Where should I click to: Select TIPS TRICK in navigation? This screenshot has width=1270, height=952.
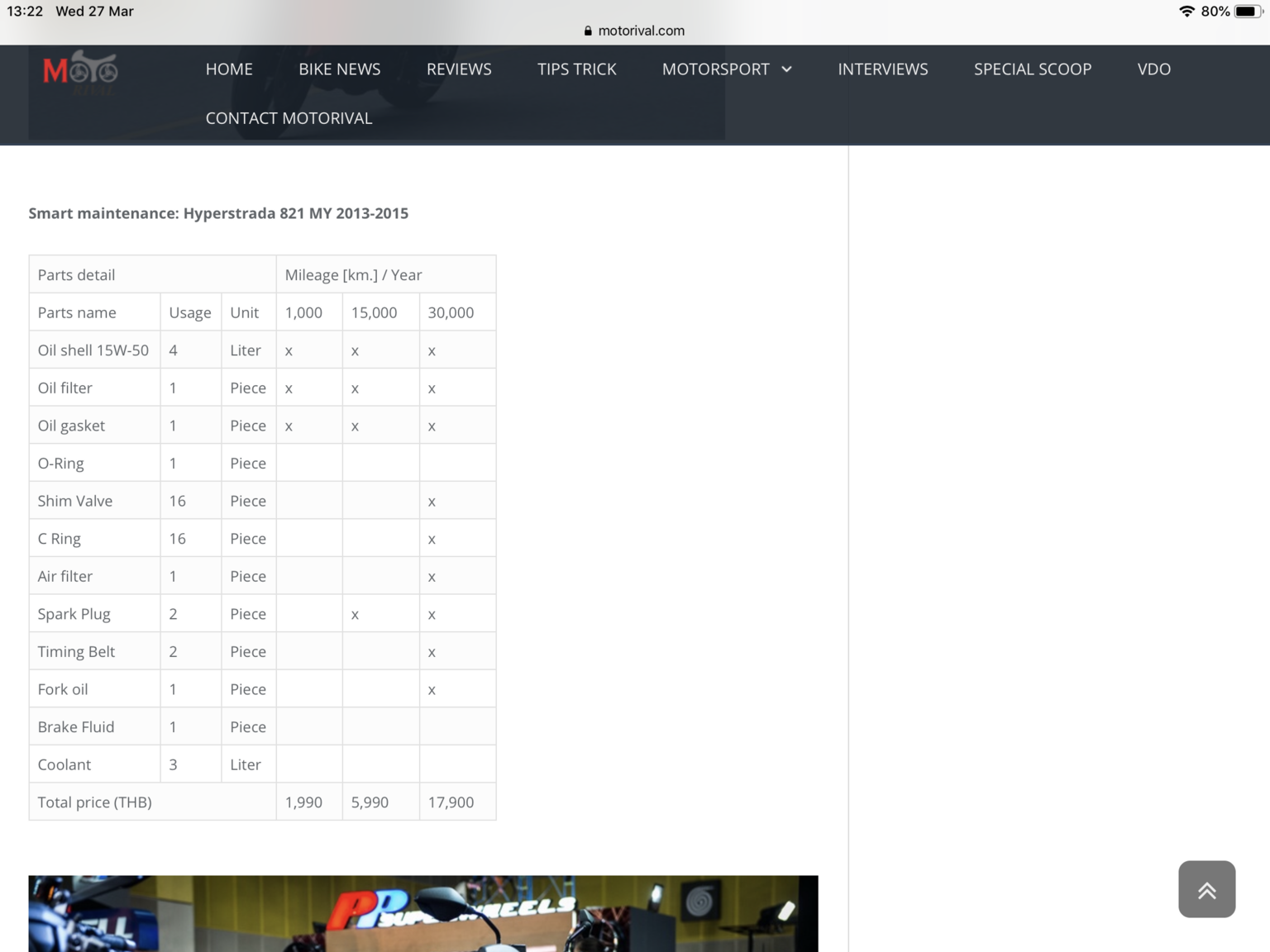(577, 69)
